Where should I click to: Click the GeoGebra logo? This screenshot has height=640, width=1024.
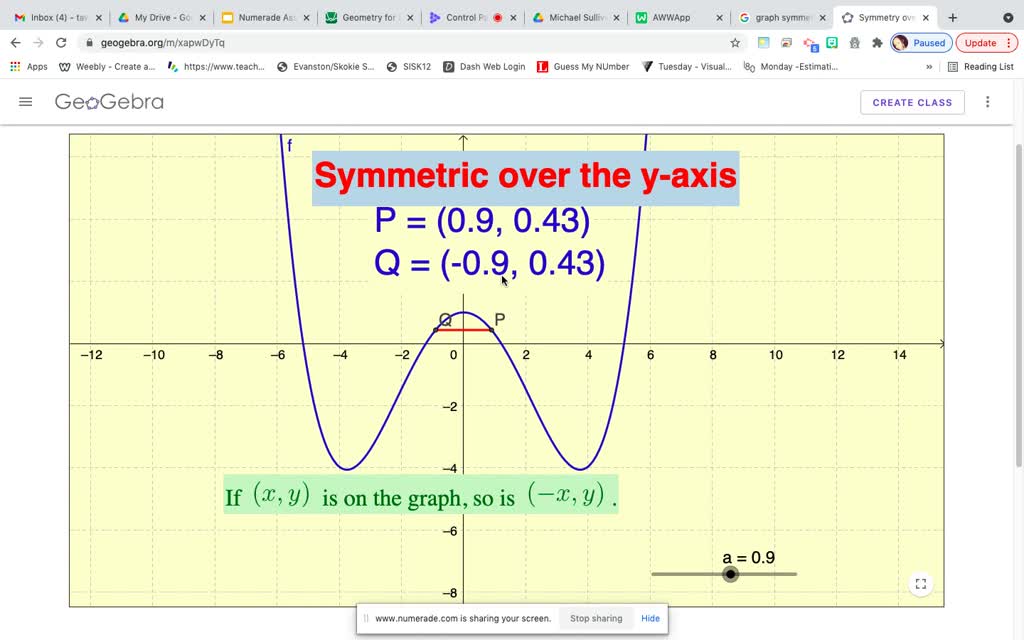(x=110, y=101)
